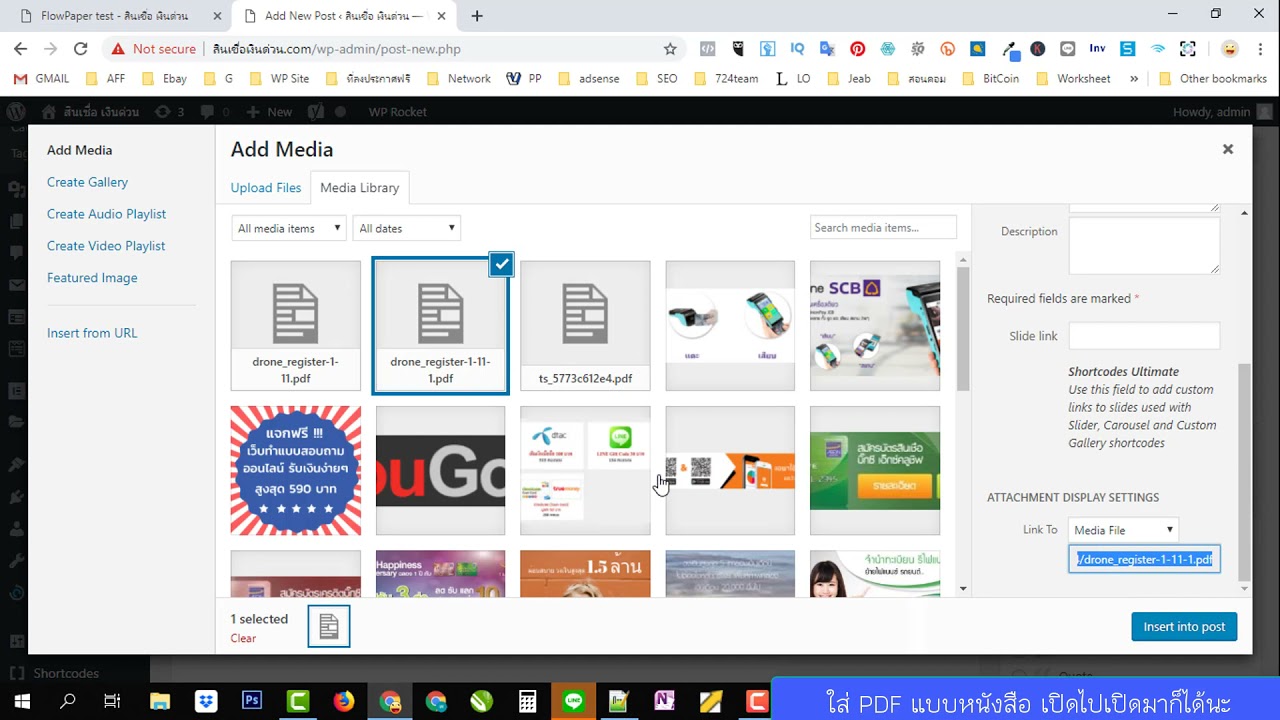Open OneNote from the taskbar

[x=665, y=701]
